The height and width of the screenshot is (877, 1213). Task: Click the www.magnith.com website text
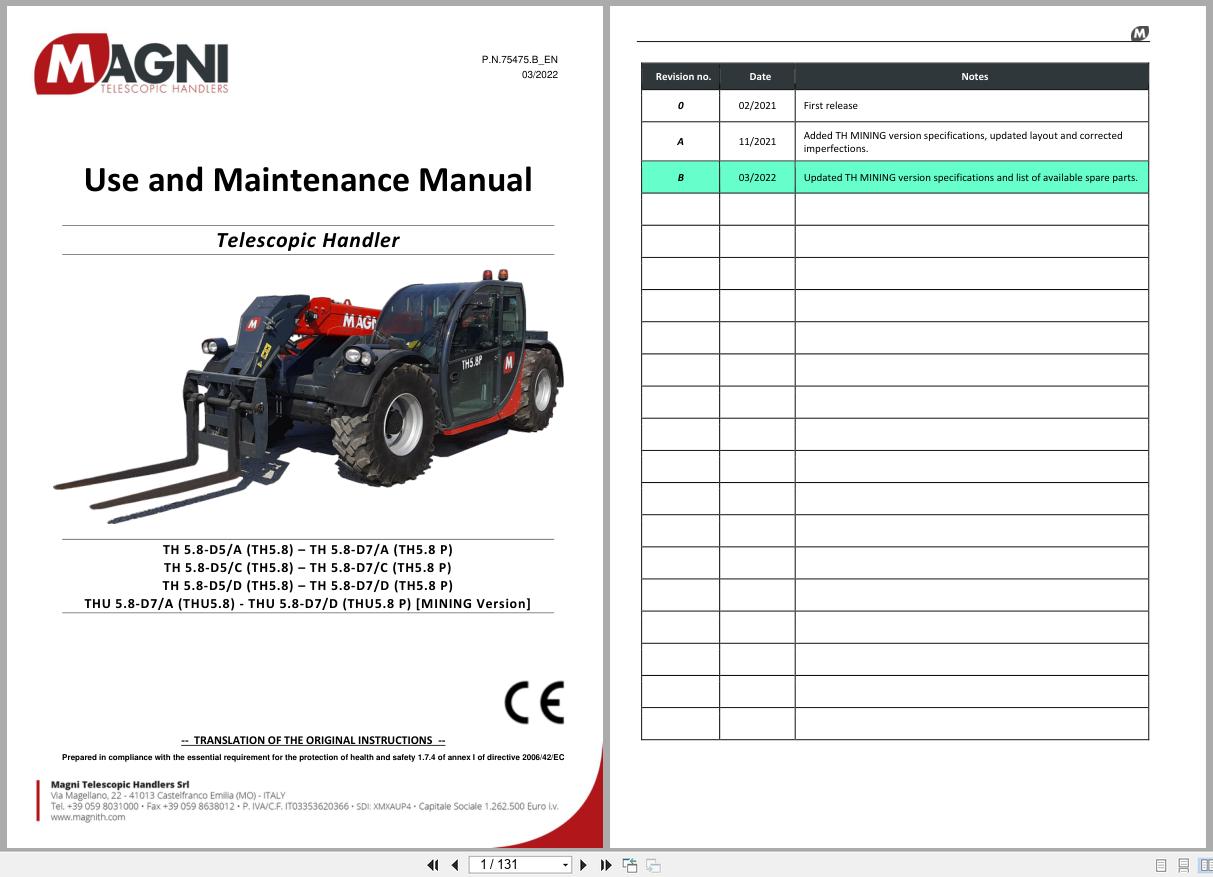(88, 817)
